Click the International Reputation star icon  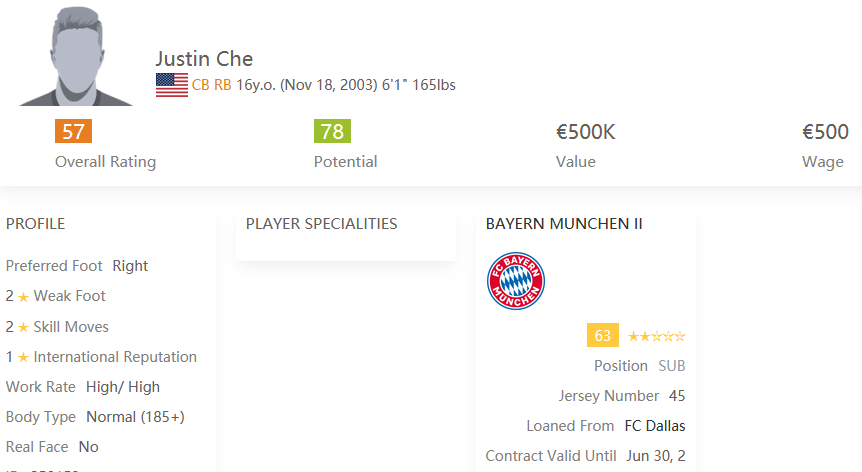[23, 358]
